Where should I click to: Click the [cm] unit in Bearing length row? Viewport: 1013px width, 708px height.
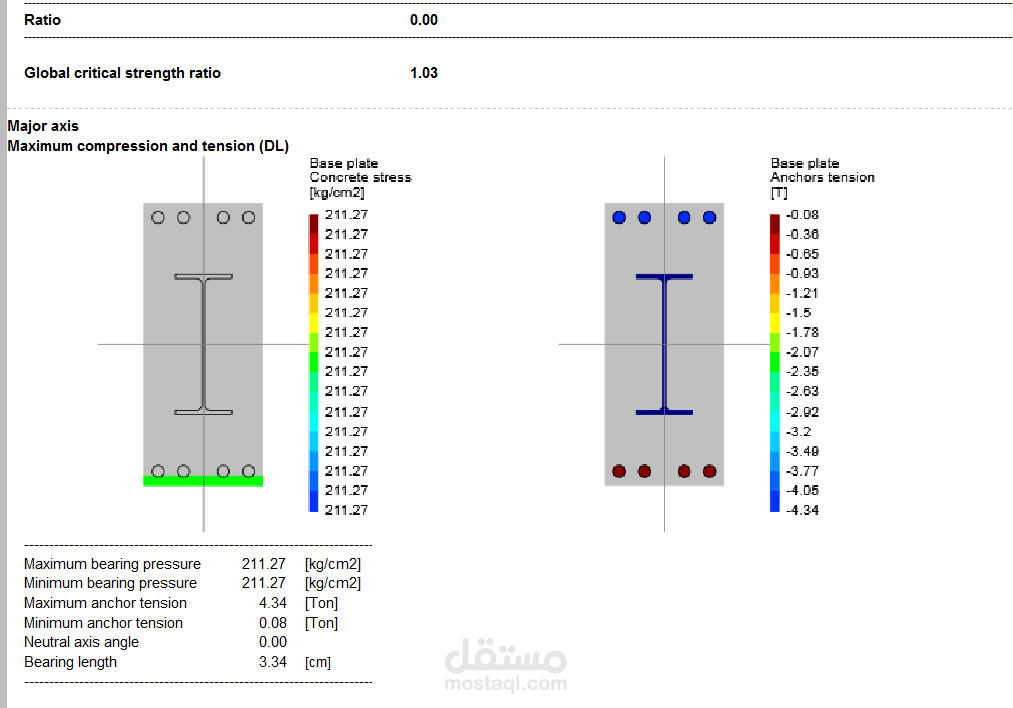point(318,663)
